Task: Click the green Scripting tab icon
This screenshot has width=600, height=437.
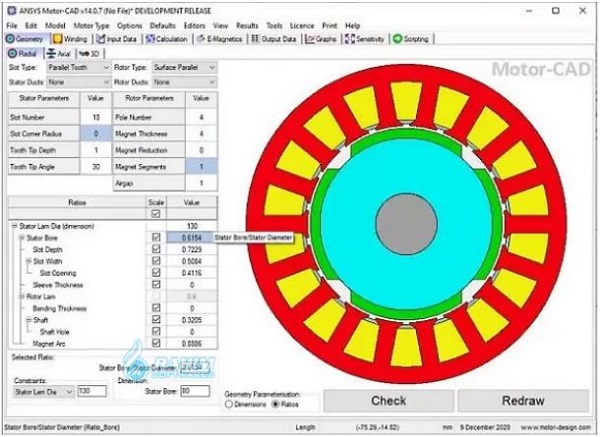Action: coord(398,39)
